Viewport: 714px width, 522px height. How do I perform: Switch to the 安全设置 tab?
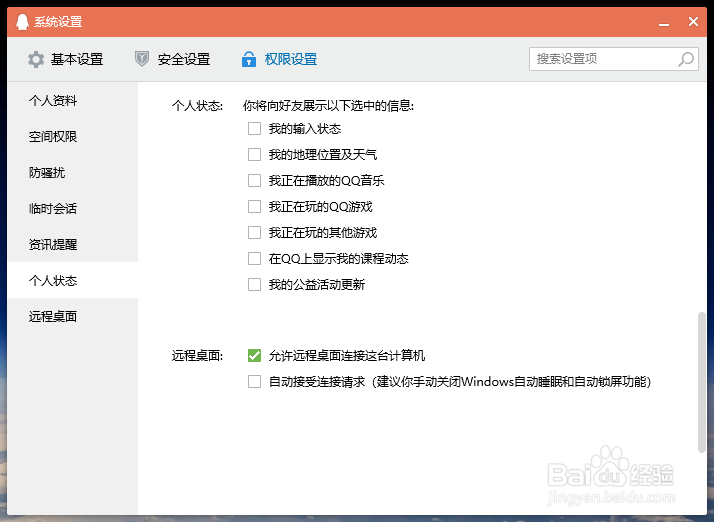tap(173, 59)
